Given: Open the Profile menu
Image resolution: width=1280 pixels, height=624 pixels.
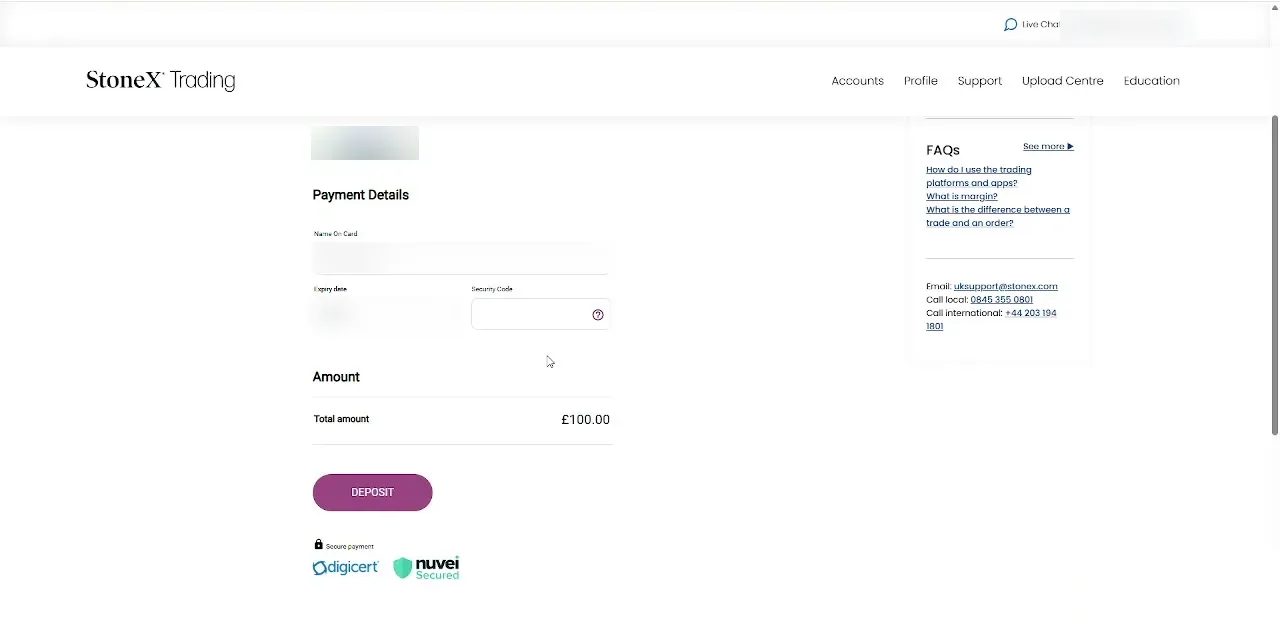Looking at the screenshot, I should pos(920,81).
